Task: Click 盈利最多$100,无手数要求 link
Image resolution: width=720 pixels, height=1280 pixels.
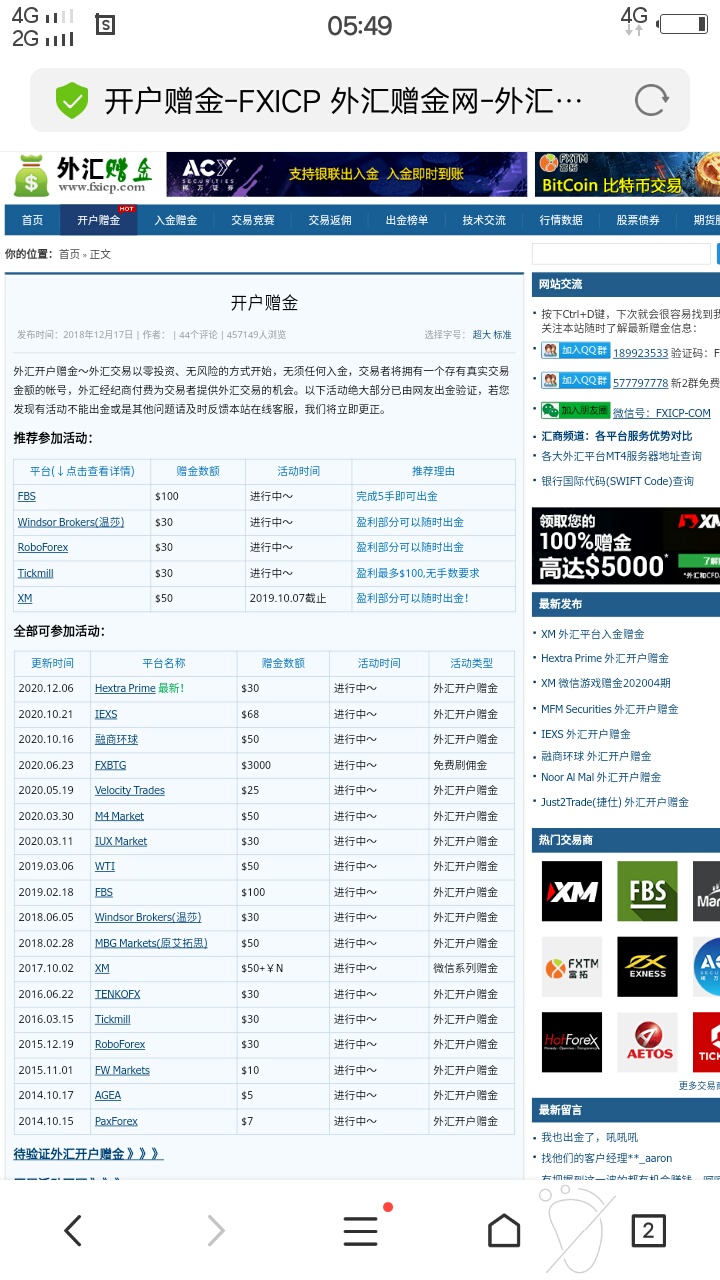Action: pos(417,573)
